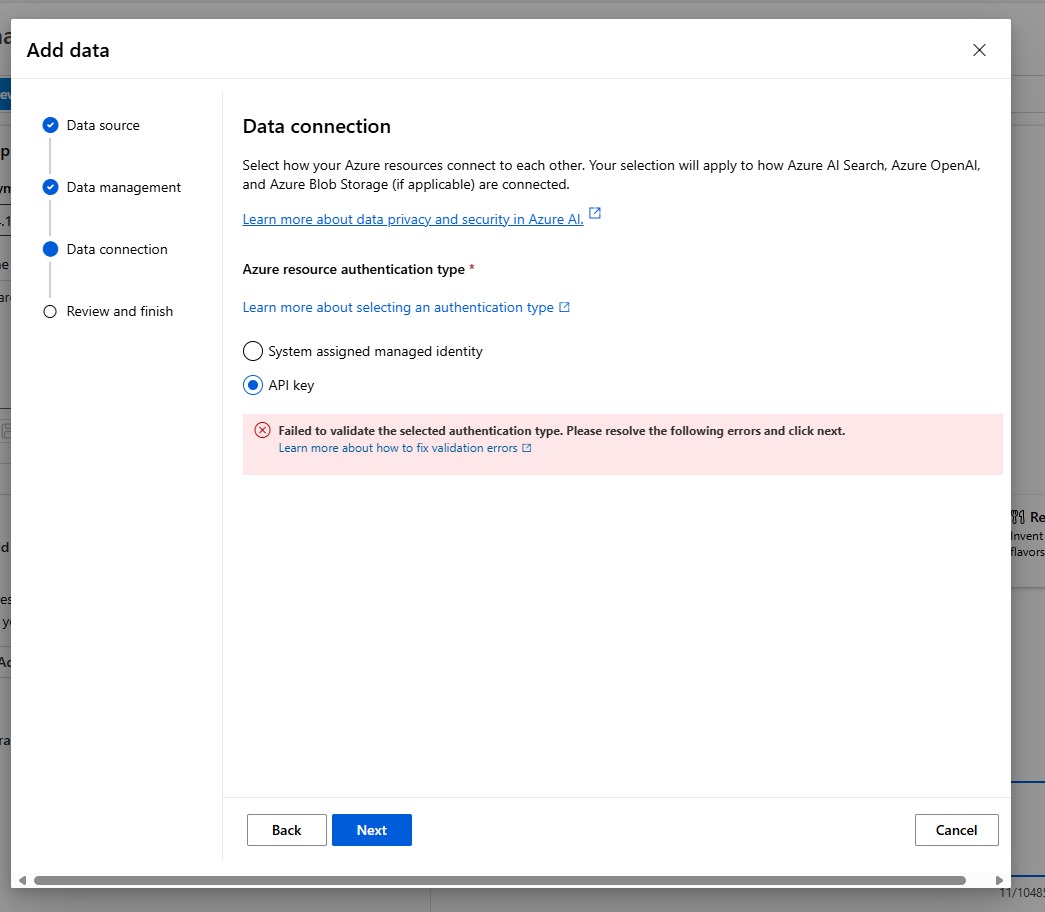Click Review and finish empty circle indicator
The image size is (1045, 912).
pos(50,311)
